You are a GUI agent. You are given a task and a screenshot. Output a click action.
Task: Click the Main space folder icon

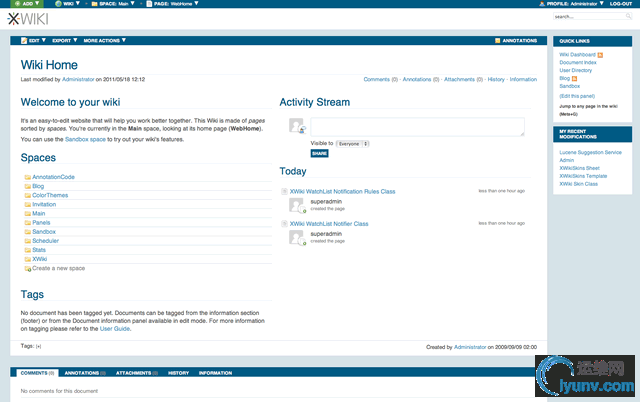pos(27,213)
